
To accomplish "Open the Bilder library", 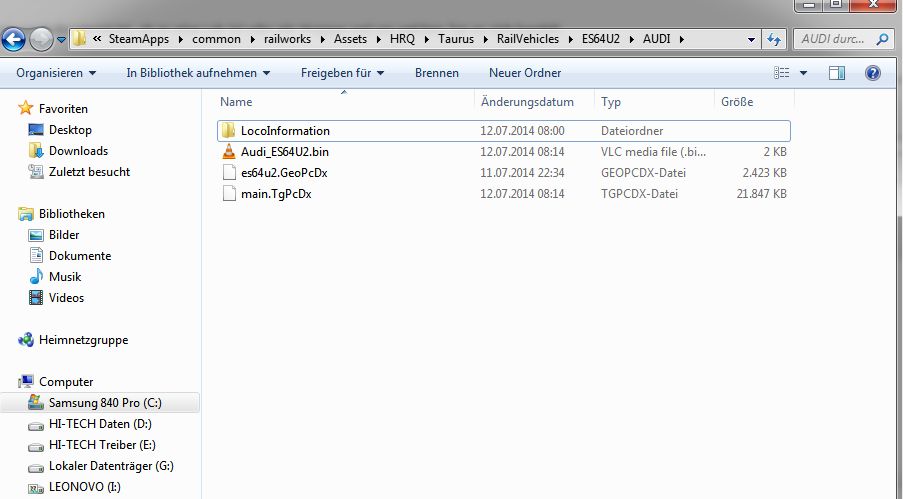I will point(64,235).
